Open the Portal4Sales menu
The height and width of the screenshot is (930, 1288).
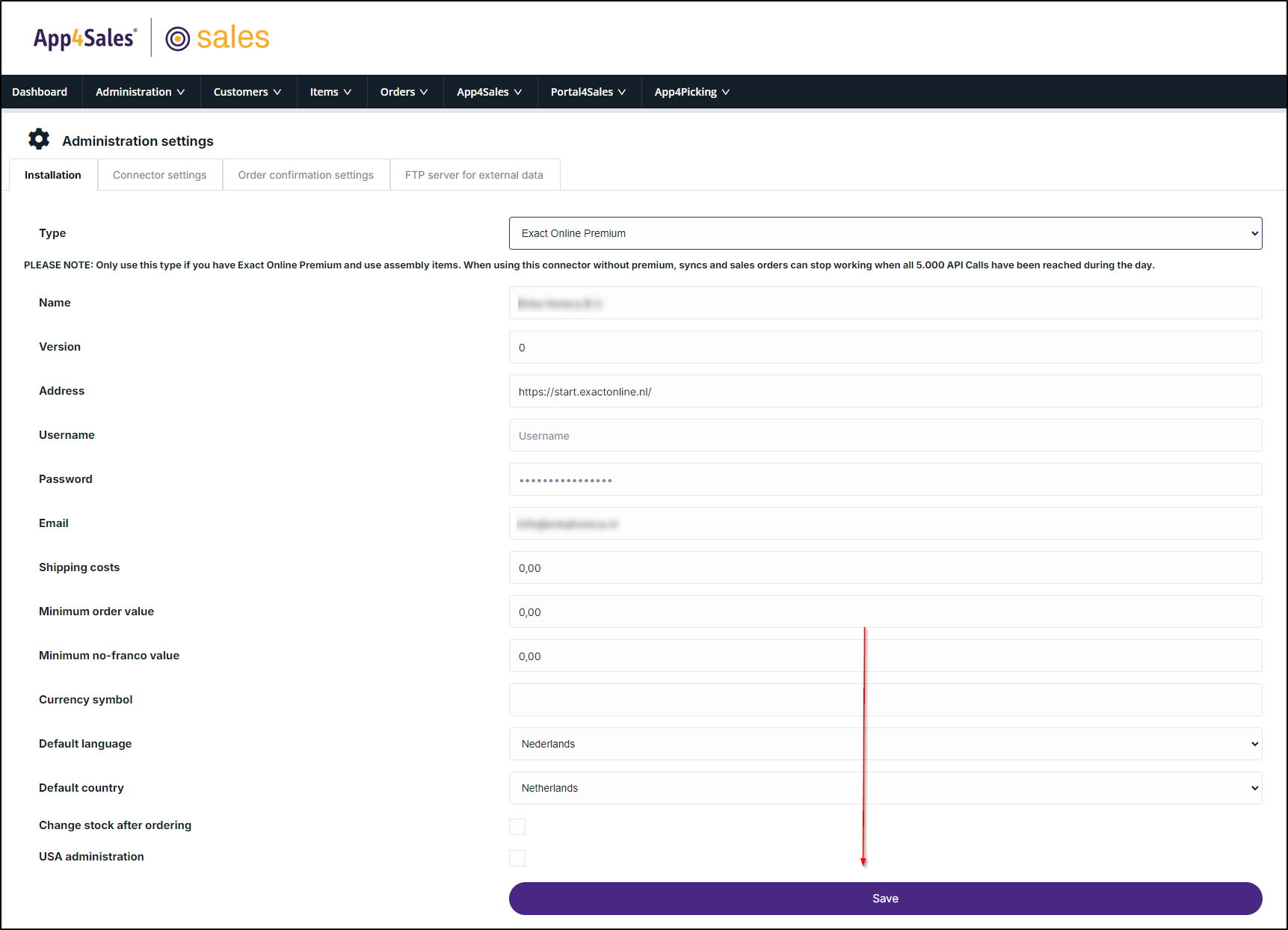click(x=588, y=92)
